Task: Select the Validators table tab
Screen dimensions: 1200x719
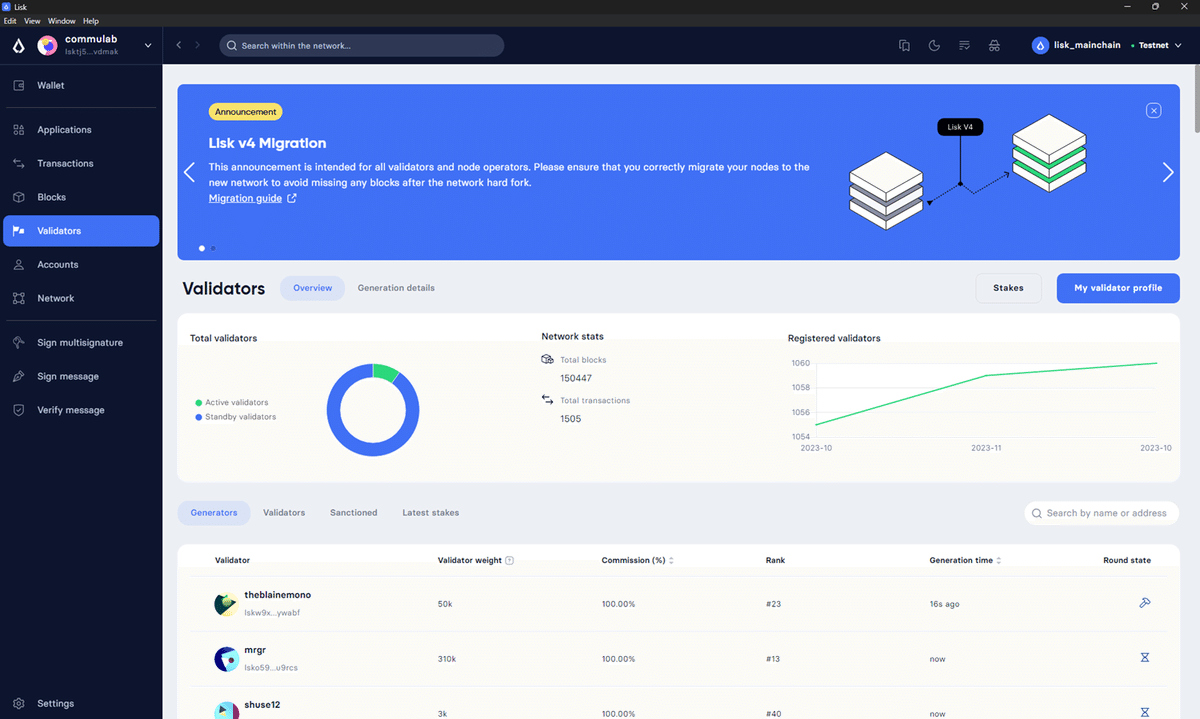Action: pos(284,513)
